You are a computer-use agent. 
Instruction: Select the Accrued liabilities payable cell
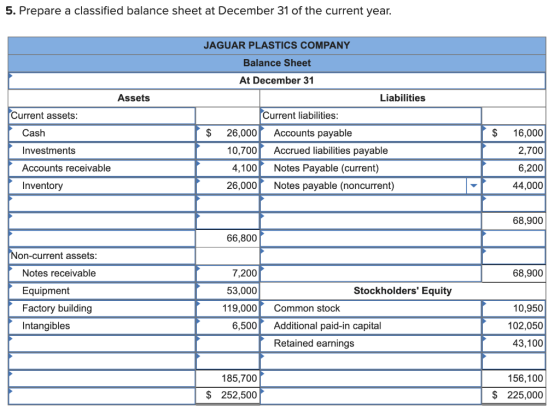pyautogui.click(x=371, y=151)
